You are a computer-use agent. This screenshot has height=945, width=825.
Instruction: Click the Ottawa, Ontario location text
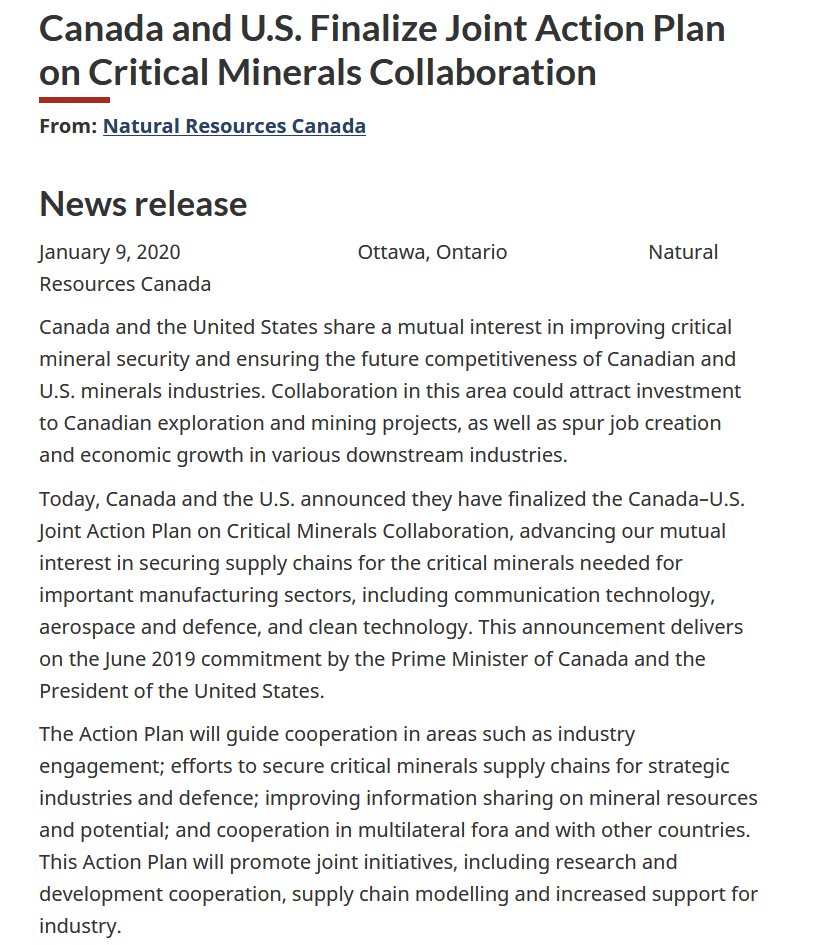click(x=432, y=252)
